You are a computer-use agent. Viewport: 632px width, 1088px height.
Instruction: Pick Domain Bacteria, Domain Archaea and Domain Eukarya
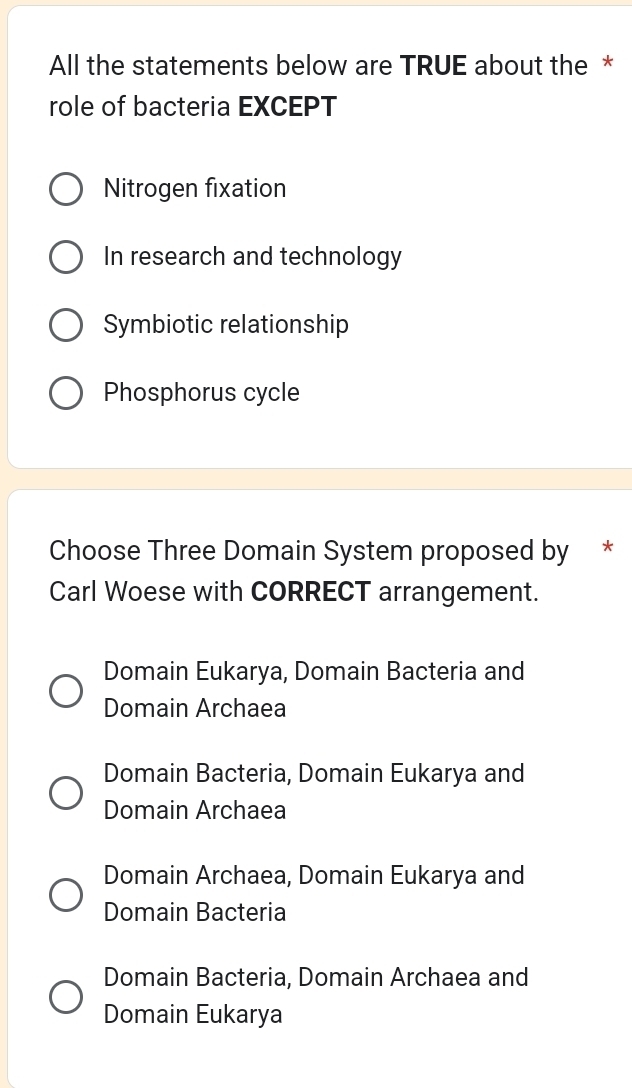tap(65, 996)
